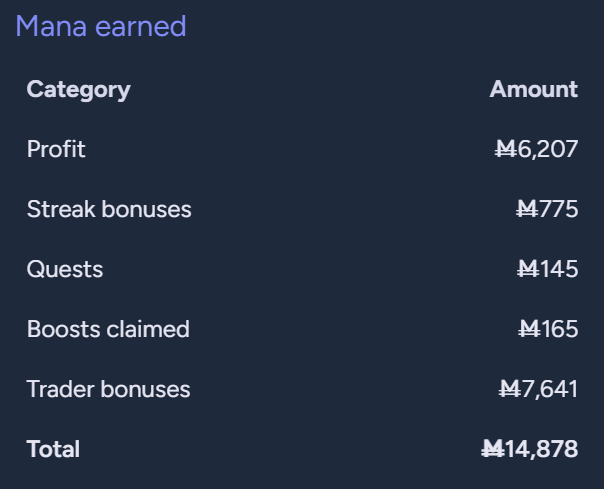The height and width of the screenshot is (489, 604).
Task: Click the Quests row label
Action: tap(65, 269)
